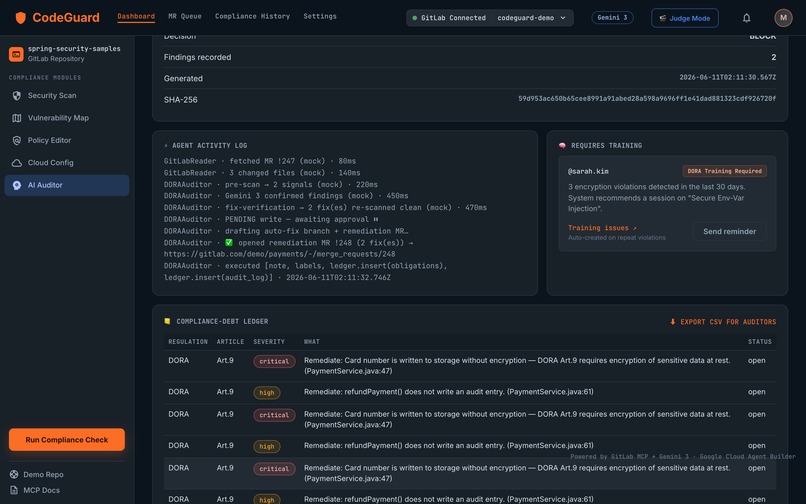This screenshot has height=504, width=806.
Task: Click the Cloud Config cloud icon
Action: (x=17, y=163)
